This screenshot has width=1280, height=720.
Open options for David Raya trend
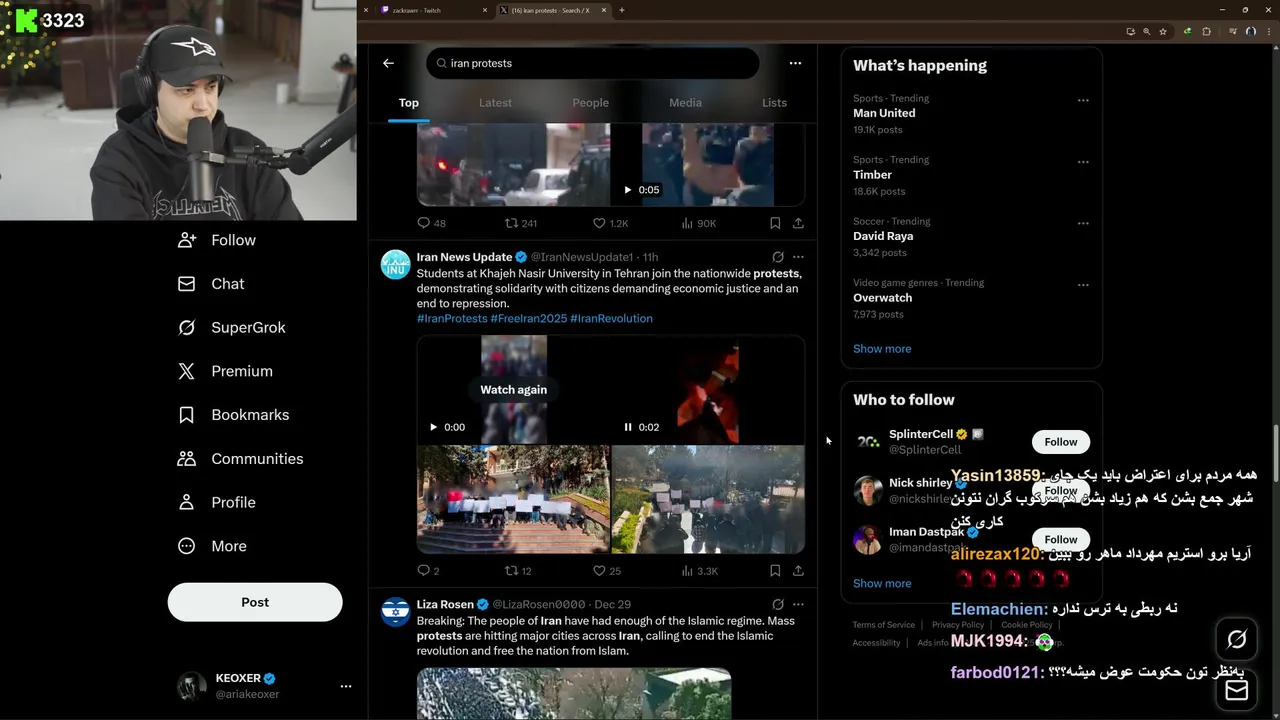1083,223
